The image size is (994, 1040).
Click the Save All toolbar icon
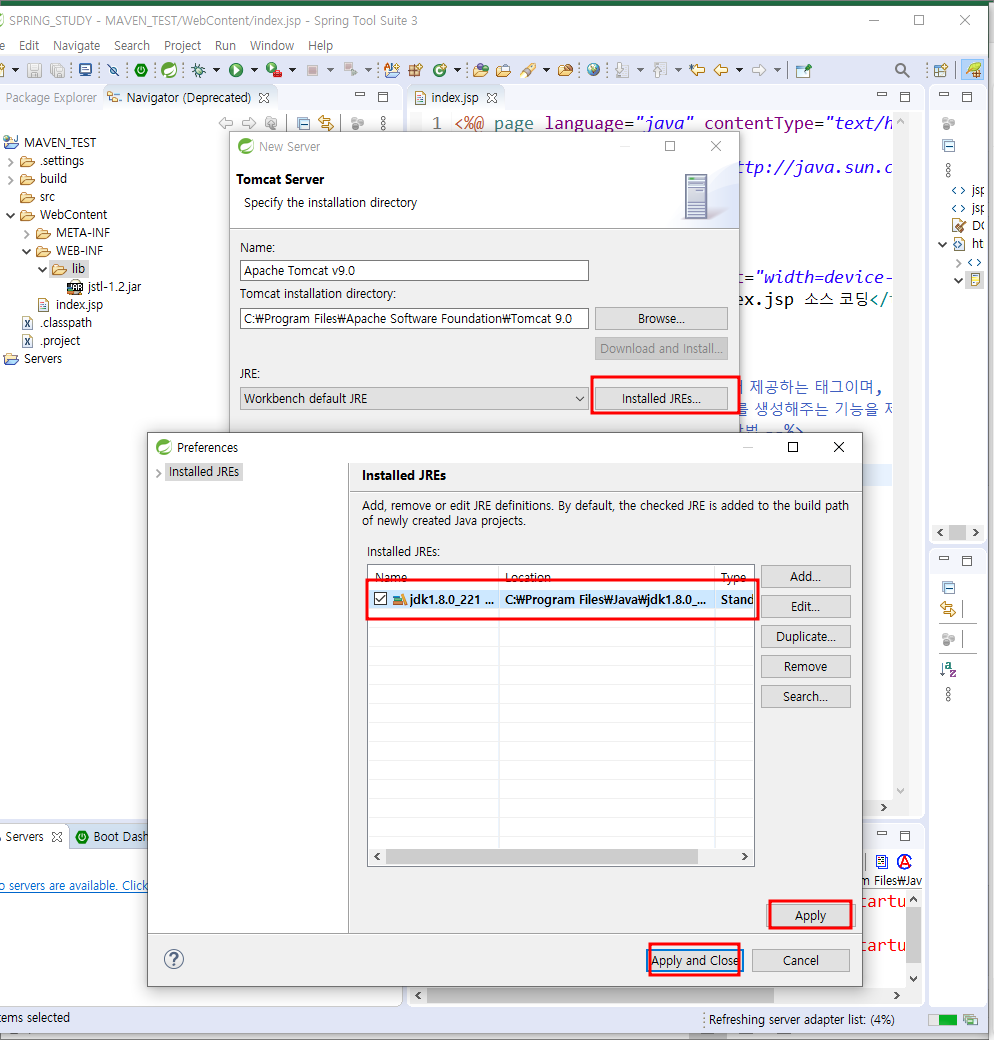click(x=58, y=70)
